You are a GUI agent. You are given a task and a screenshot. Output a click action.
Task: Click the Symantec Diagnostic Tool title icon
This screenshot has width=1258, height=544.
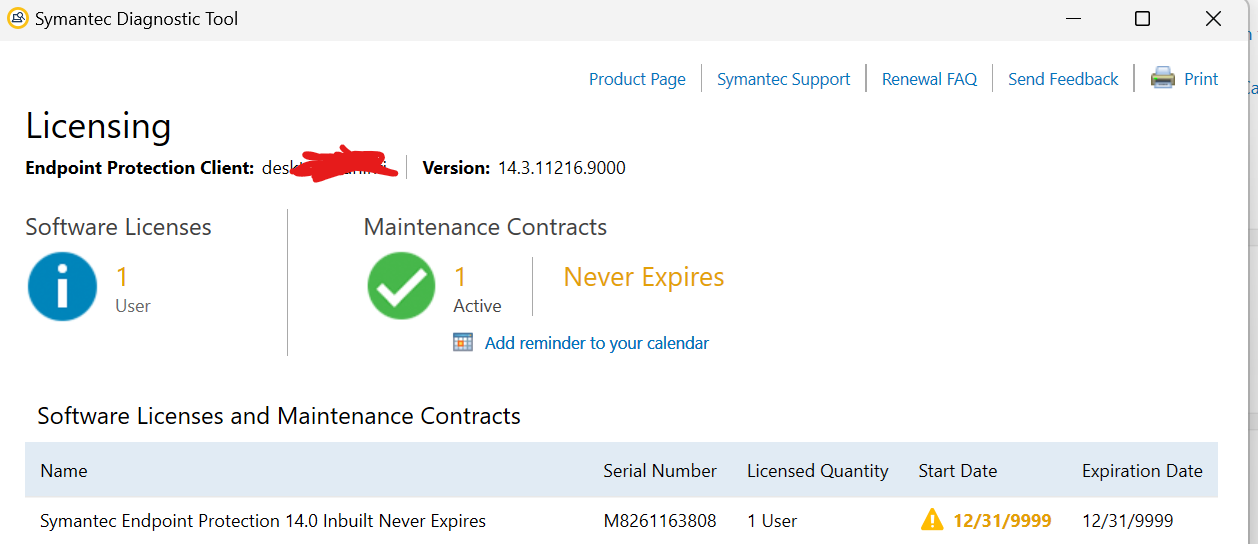point(18,19)
